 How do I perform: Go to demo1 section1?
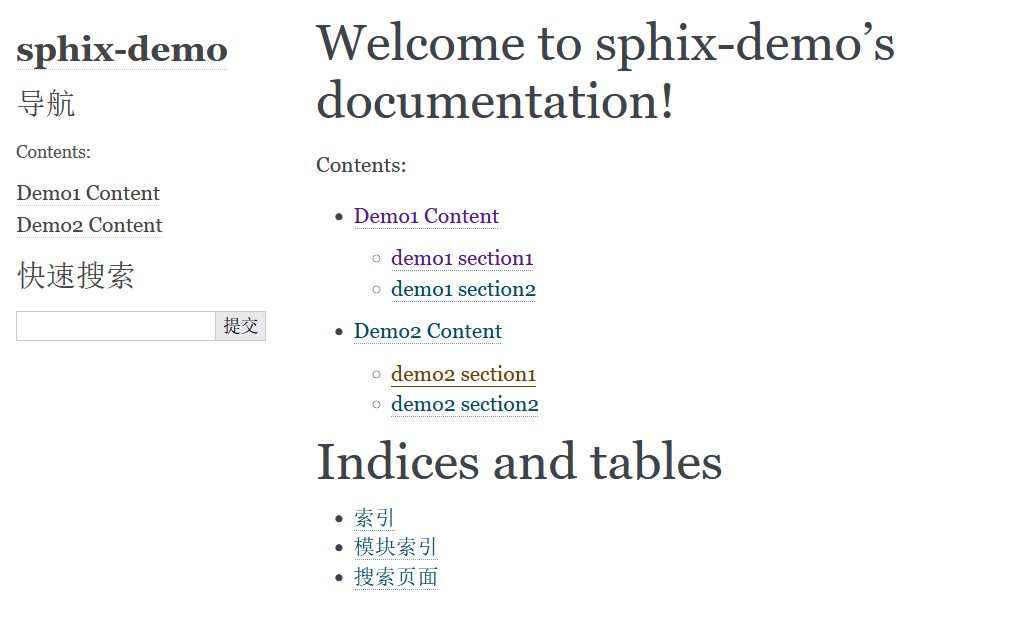[462, 258]
